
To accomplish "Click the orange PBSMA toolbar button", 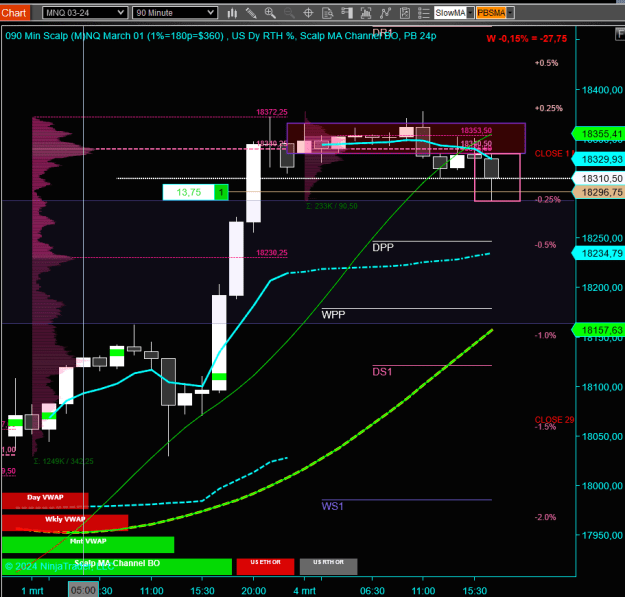I will coord(491,13).
